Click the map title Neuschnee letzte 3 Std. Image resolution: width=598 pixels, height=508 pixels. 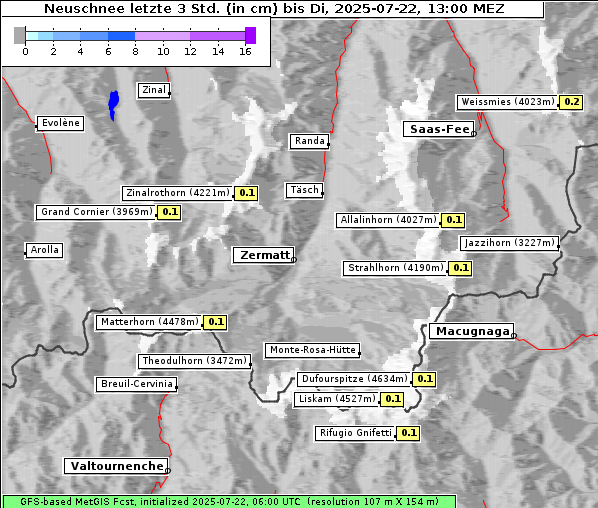[x=273, y=8]
